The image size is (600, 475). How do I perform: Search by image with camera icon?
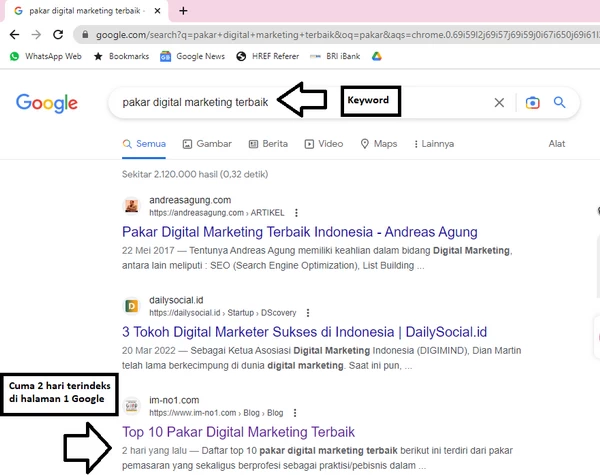pos(532,103)
